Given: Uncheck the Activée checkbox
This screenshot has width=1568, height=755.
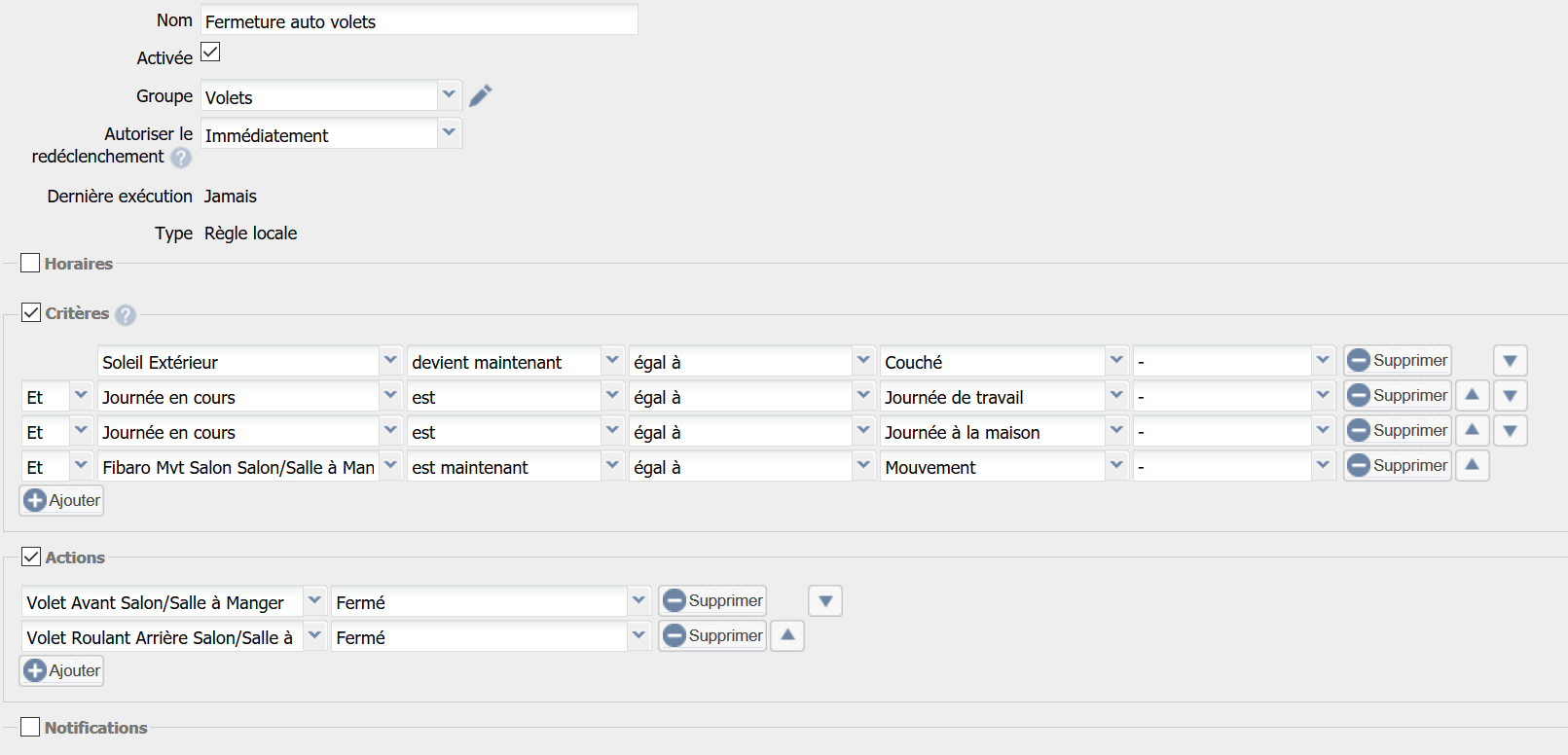Looking at the screenshot, I should coord(210,52).
